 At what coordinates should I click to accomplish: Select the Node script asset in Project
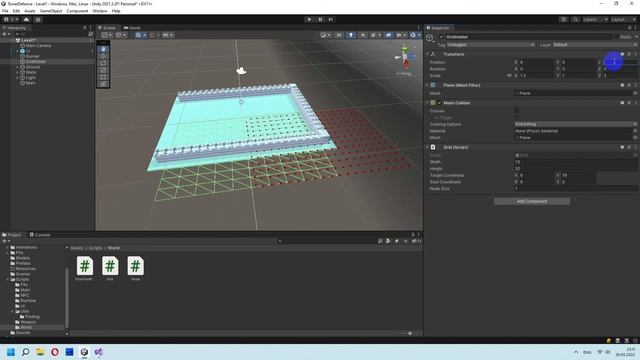(136, 268)
